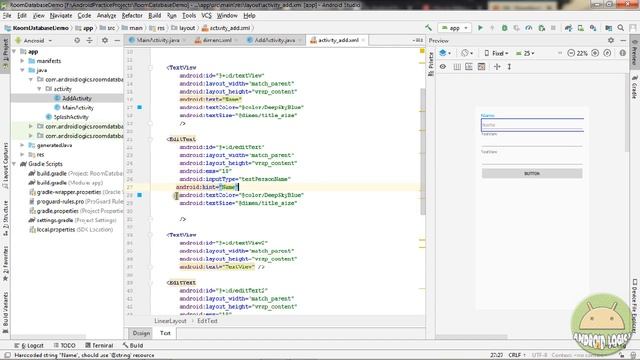Hide the Project panel with minus icon
Screen dimensions: 640x360
point(117,40)
